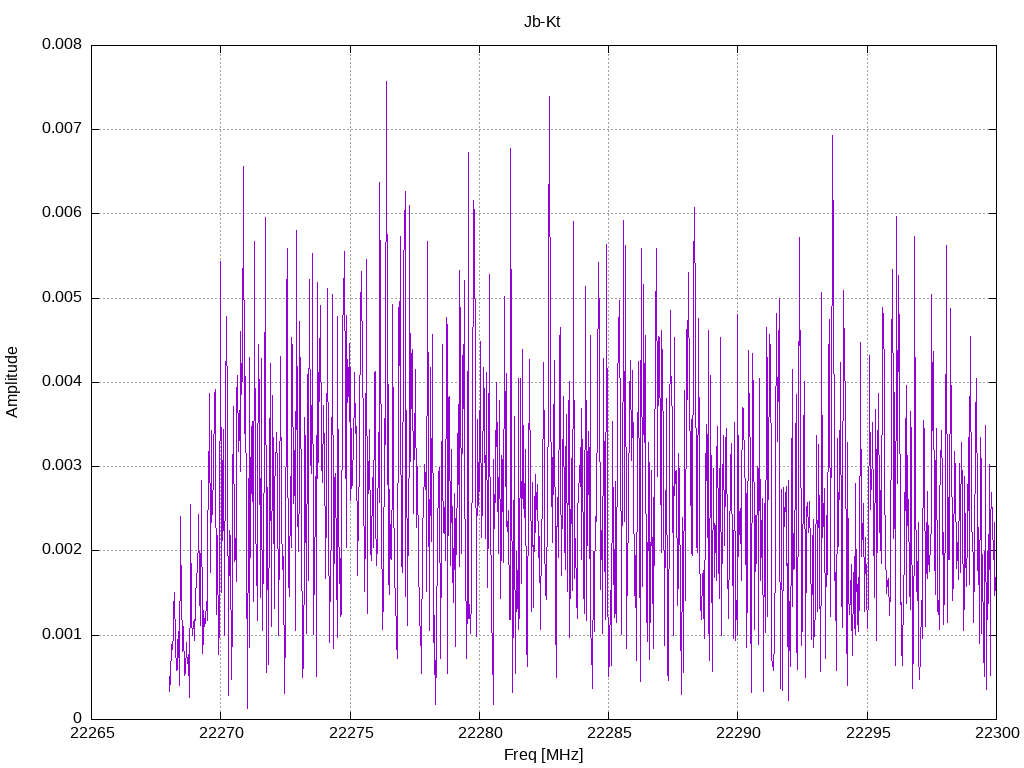The image size is (1024, 768).
Task: Click x-axis tick label 22275
Action: (x=351, y=733)
